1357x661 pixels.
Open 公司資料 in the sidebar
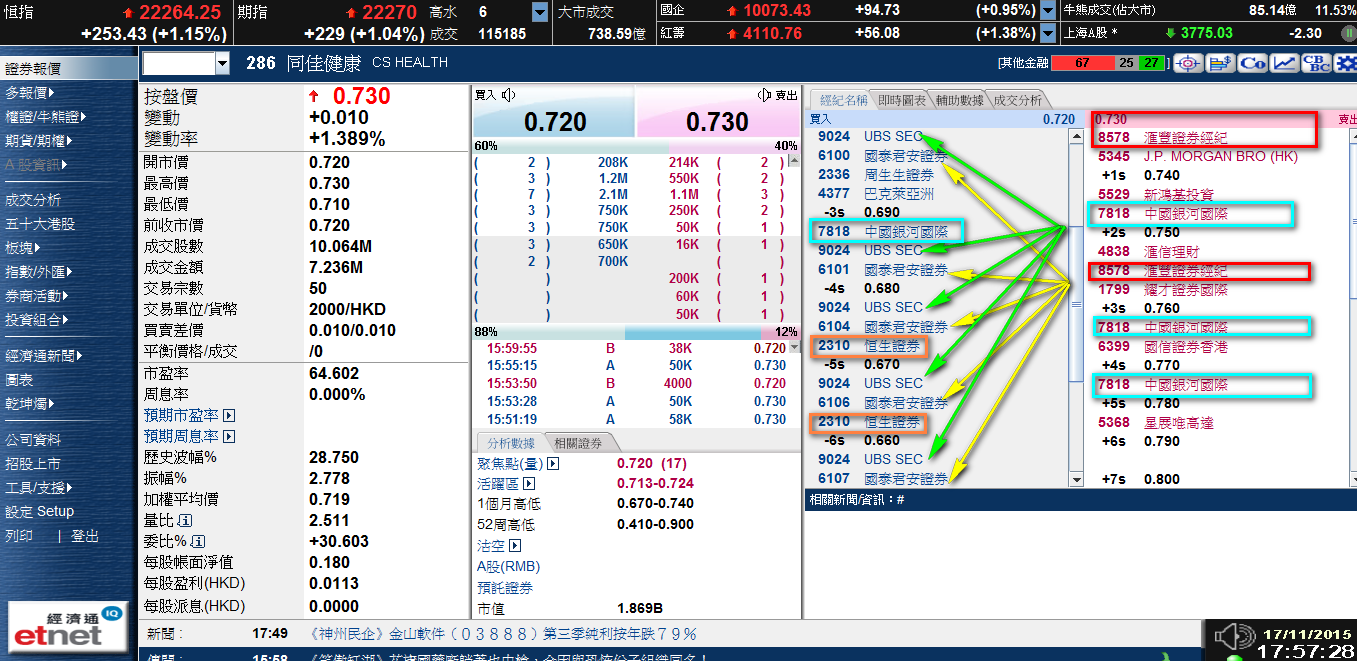coord(33,440)
